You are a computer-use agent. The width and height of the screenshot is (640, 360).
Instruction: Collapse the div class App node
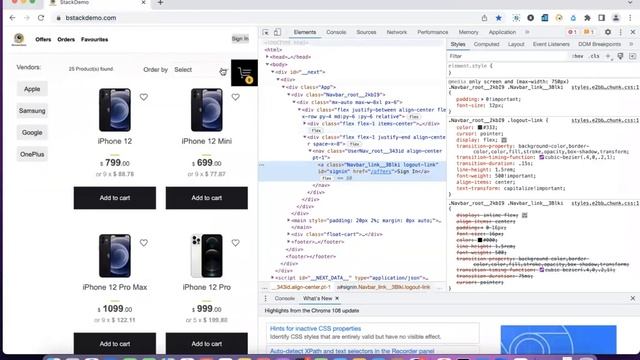pyautogui.click(x=284, y=87)
